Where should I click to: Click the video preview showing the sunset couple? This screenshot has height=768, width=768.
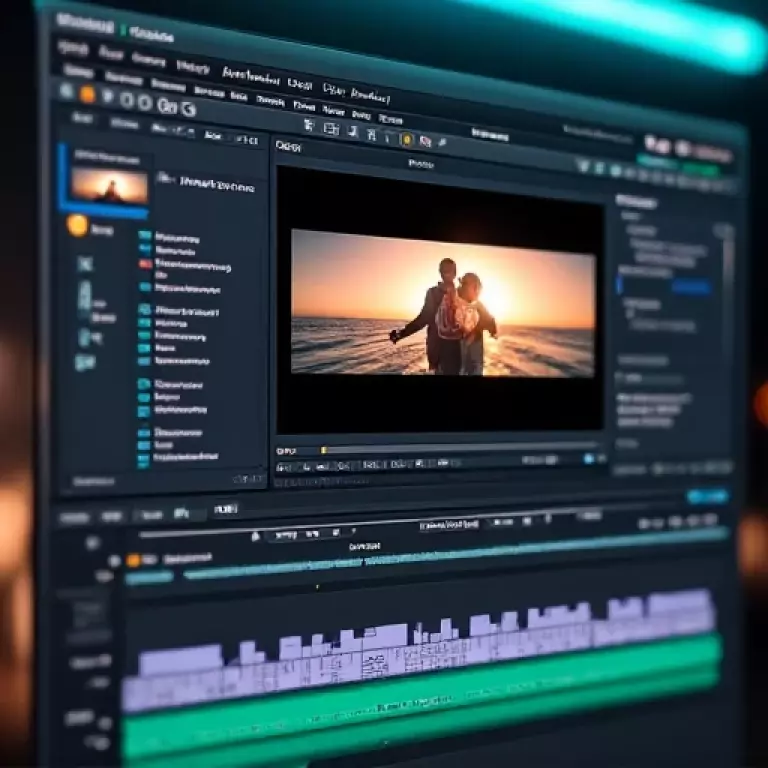442,302
